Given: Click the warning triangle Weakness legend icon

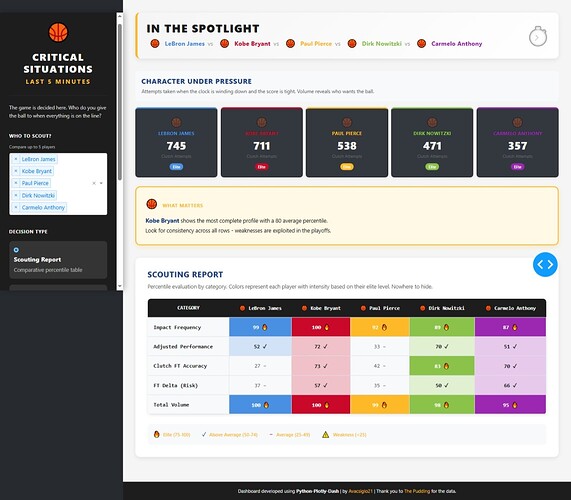Looking at the screenshot, I should tap(326, 434).
